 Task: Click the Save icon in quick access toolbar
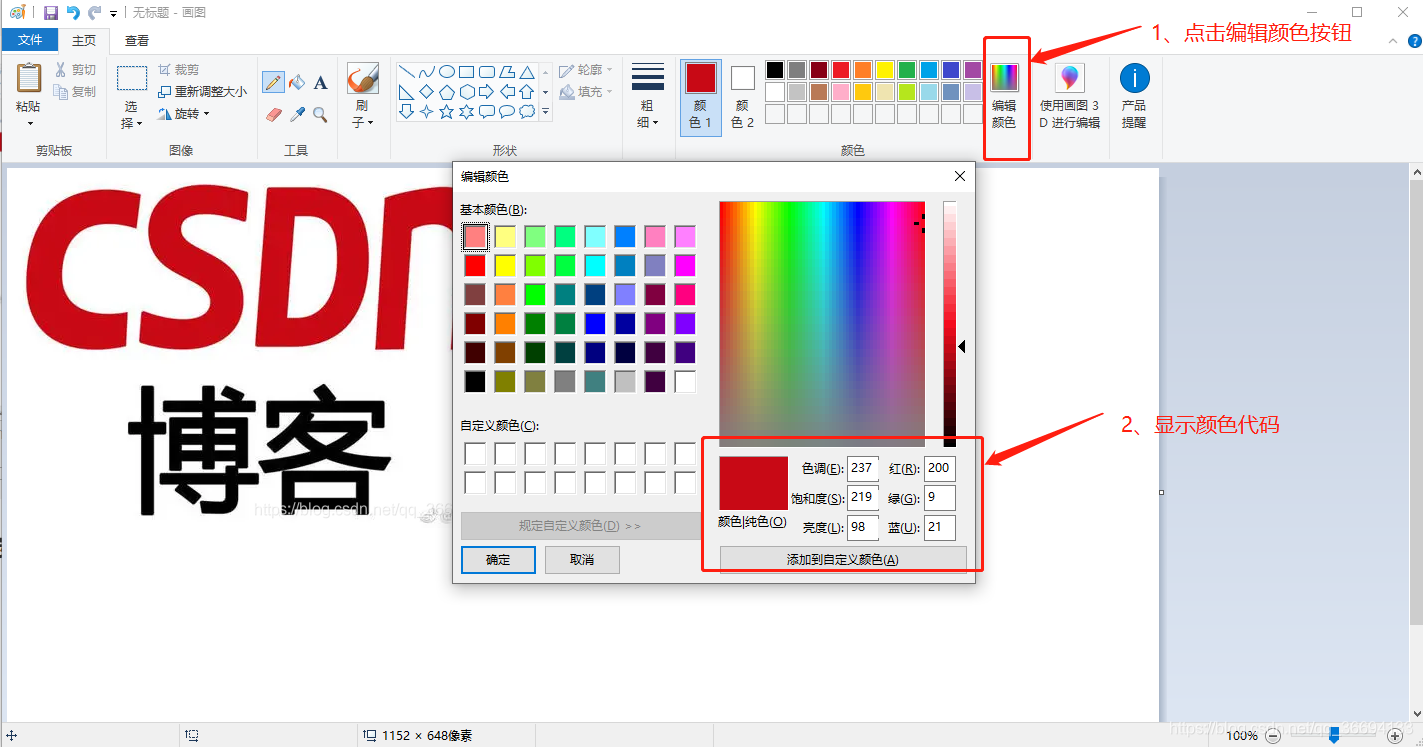point(50,13)
